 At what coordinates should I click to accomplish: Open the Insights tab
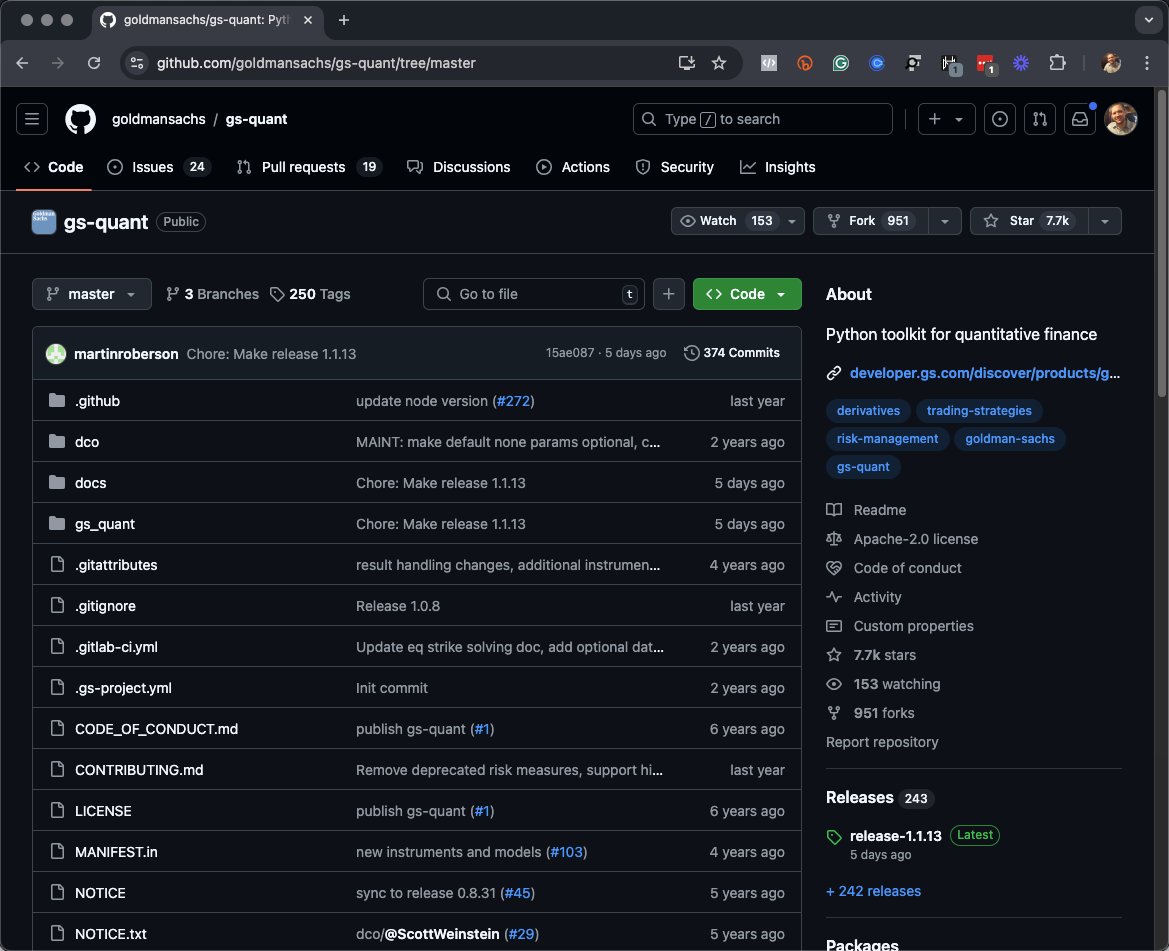tap(778, 168)
